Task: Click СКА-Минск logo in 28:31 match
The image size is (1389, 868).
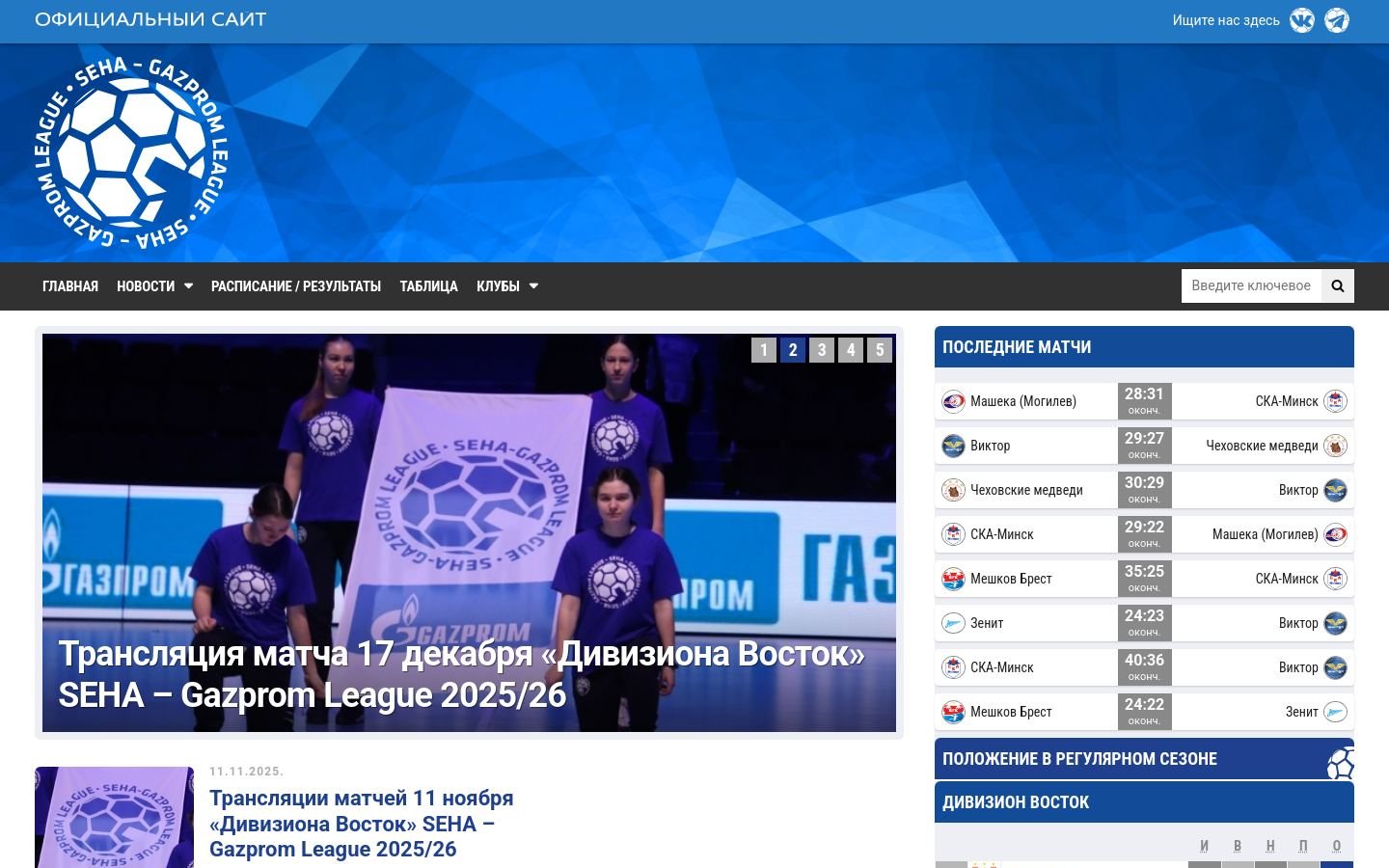Action: [1335, 401]
